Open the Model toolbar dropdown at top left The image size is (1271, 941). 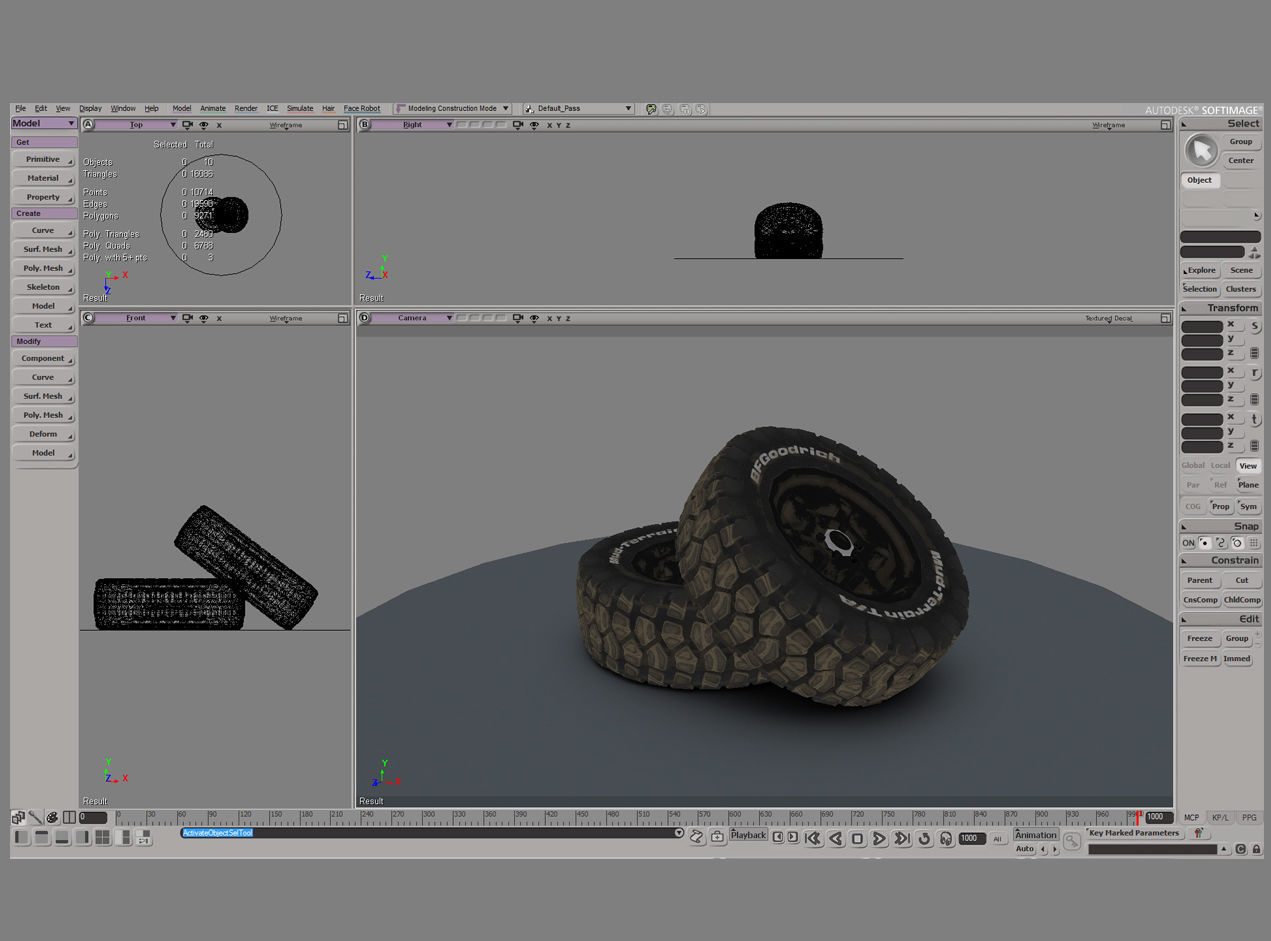click(44, 123)
